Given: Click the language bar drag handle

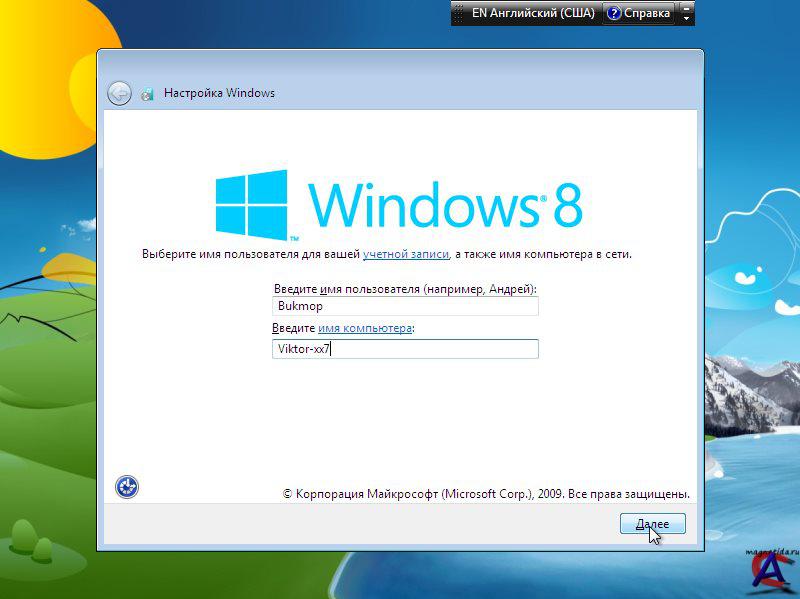Looking at the screenshot, I should pos(459,13).
